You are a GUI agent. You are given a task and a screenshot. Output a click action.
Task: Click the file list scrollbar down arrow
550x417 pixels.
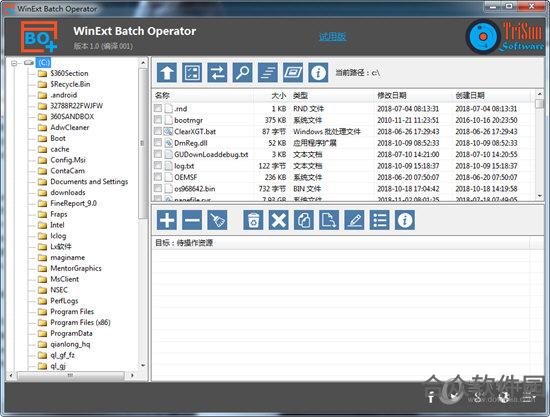coord(539,196)
